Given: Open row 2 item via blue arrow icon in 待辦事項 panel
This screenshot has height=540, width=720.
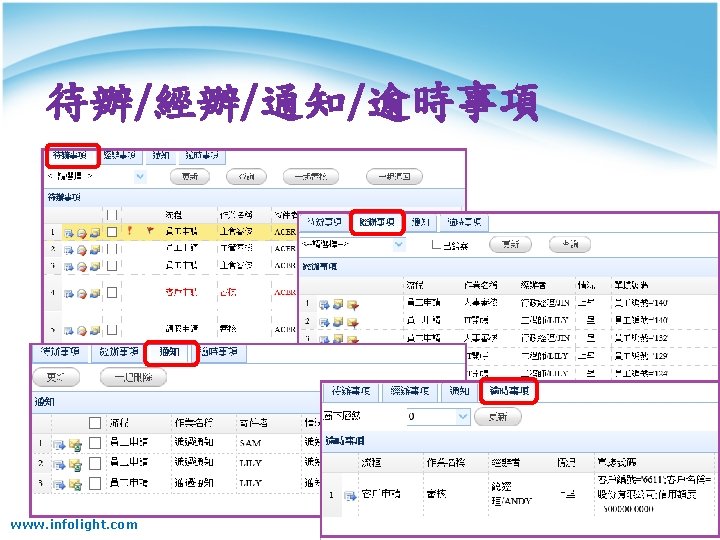Looking at the screenshot, I should tap(69, 250).
